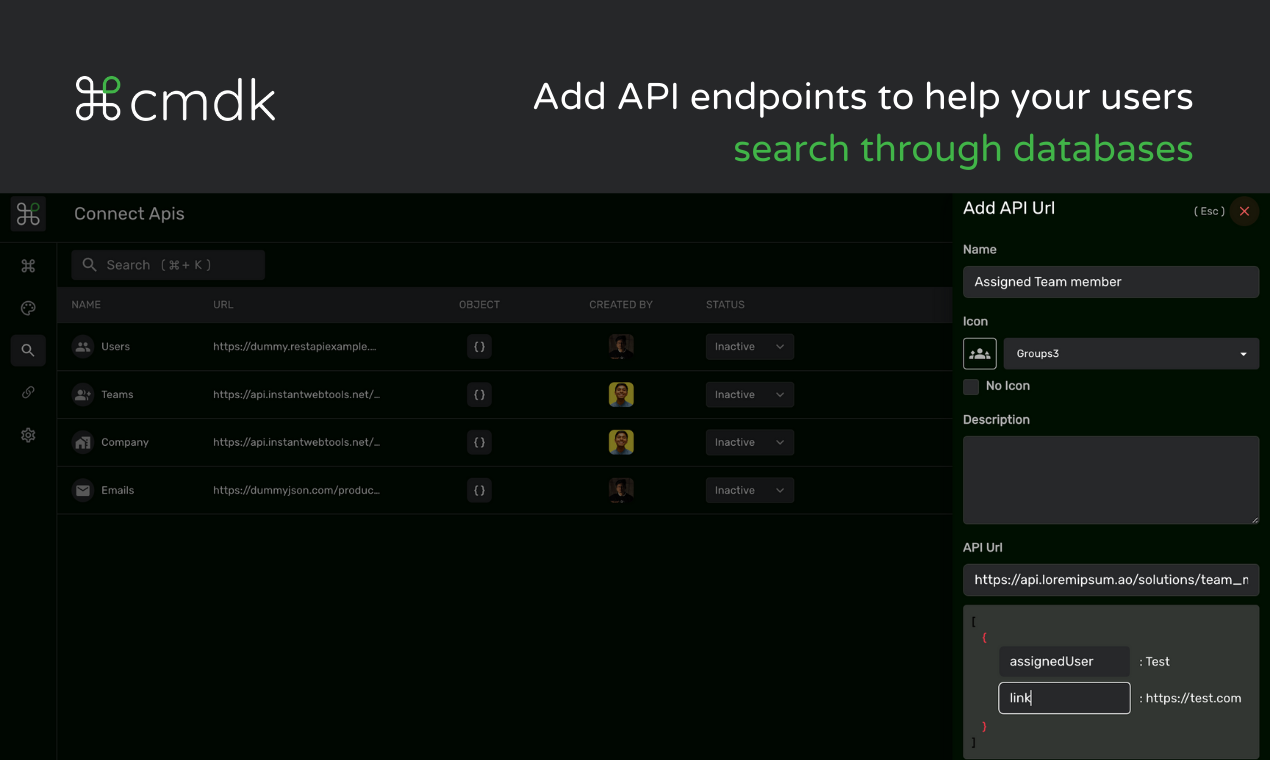
Task: Click the Company row name text
Action: pos(125,442)
